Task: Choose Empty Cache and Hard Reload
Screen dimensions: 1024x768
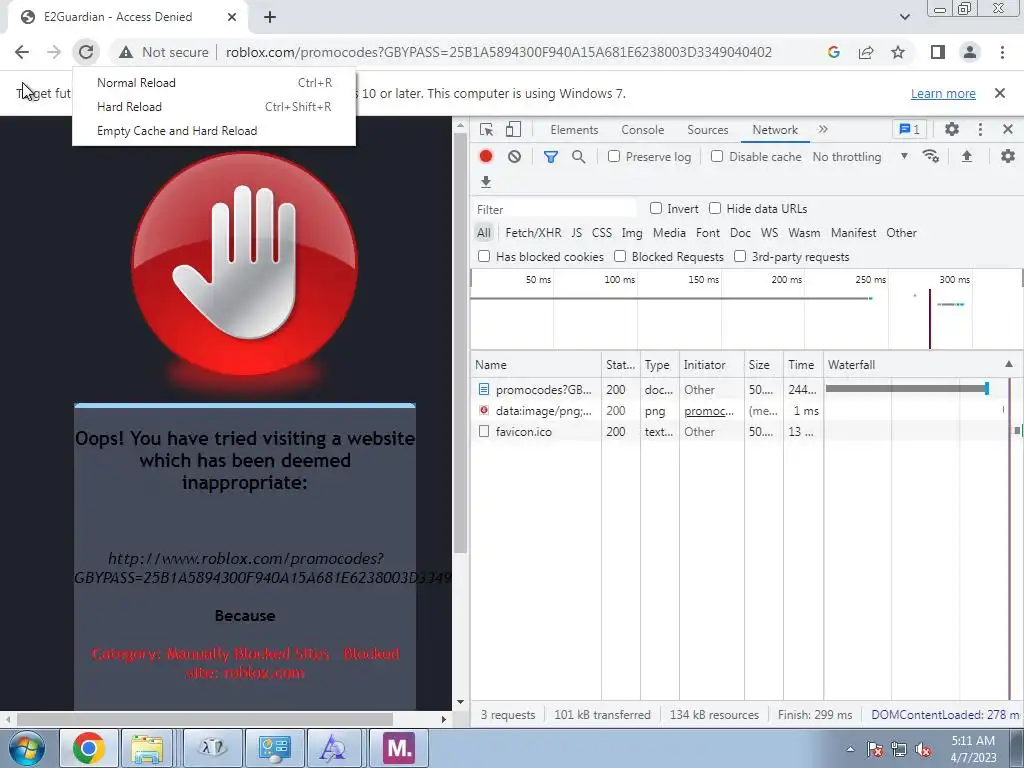Action: [214, 131]
